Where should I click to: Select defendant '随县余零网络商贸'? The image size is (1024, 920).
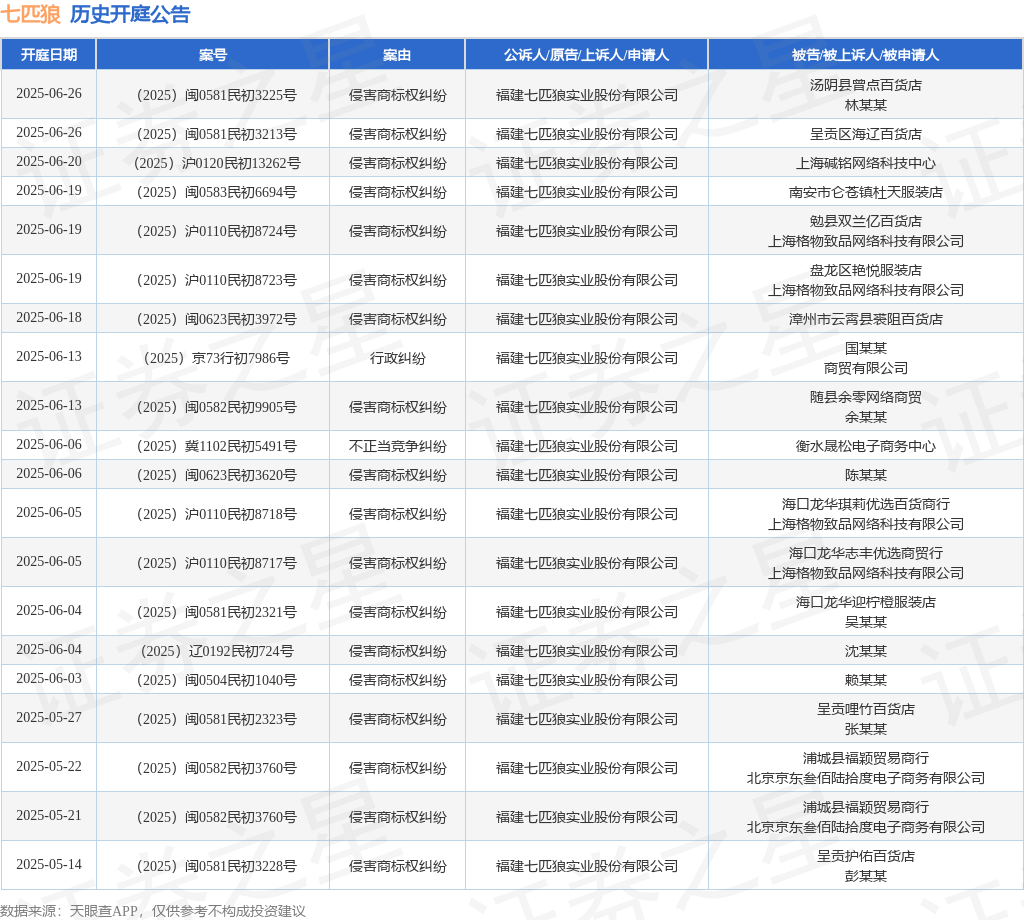click(865, 398)
